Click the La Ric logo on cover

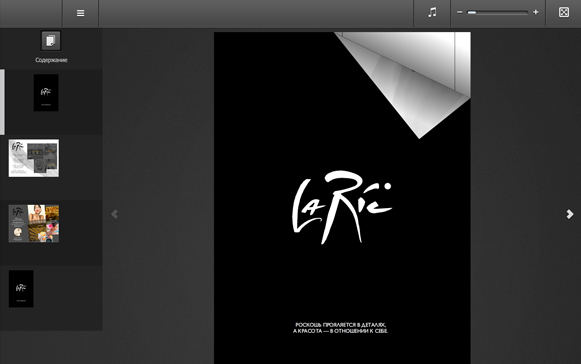pos(342,207)
